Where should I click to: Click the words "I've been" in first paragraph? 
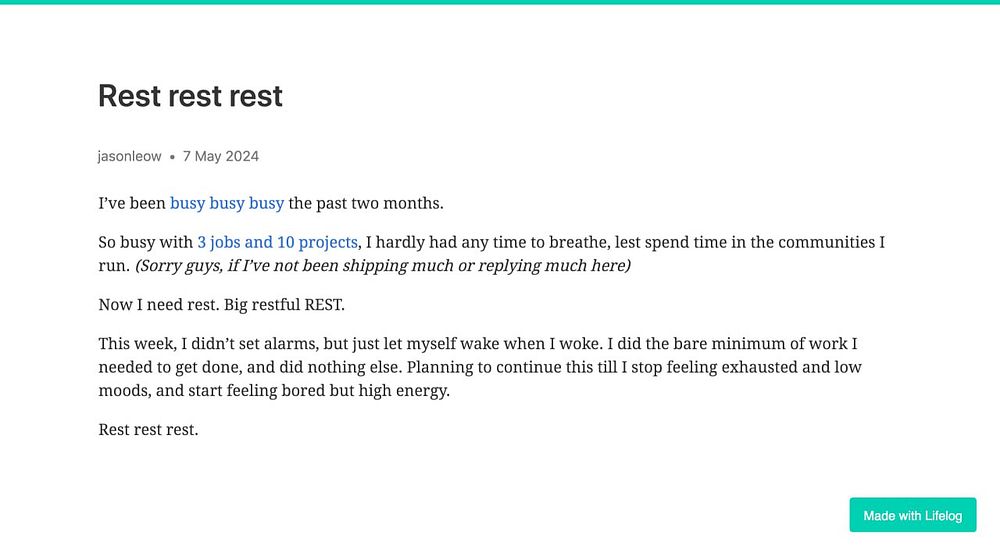point(131,203)
